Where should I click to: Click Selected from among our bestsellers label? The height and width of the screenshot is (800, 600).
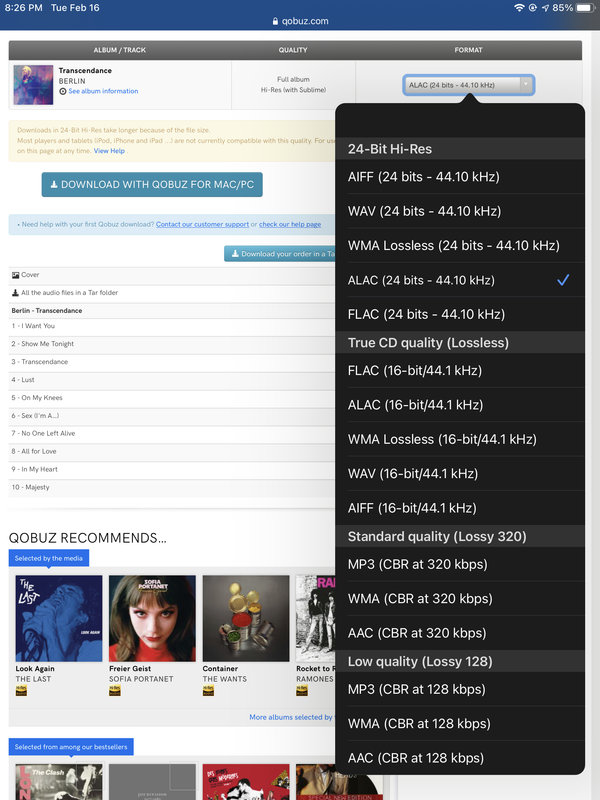click(x=71, y=747)
